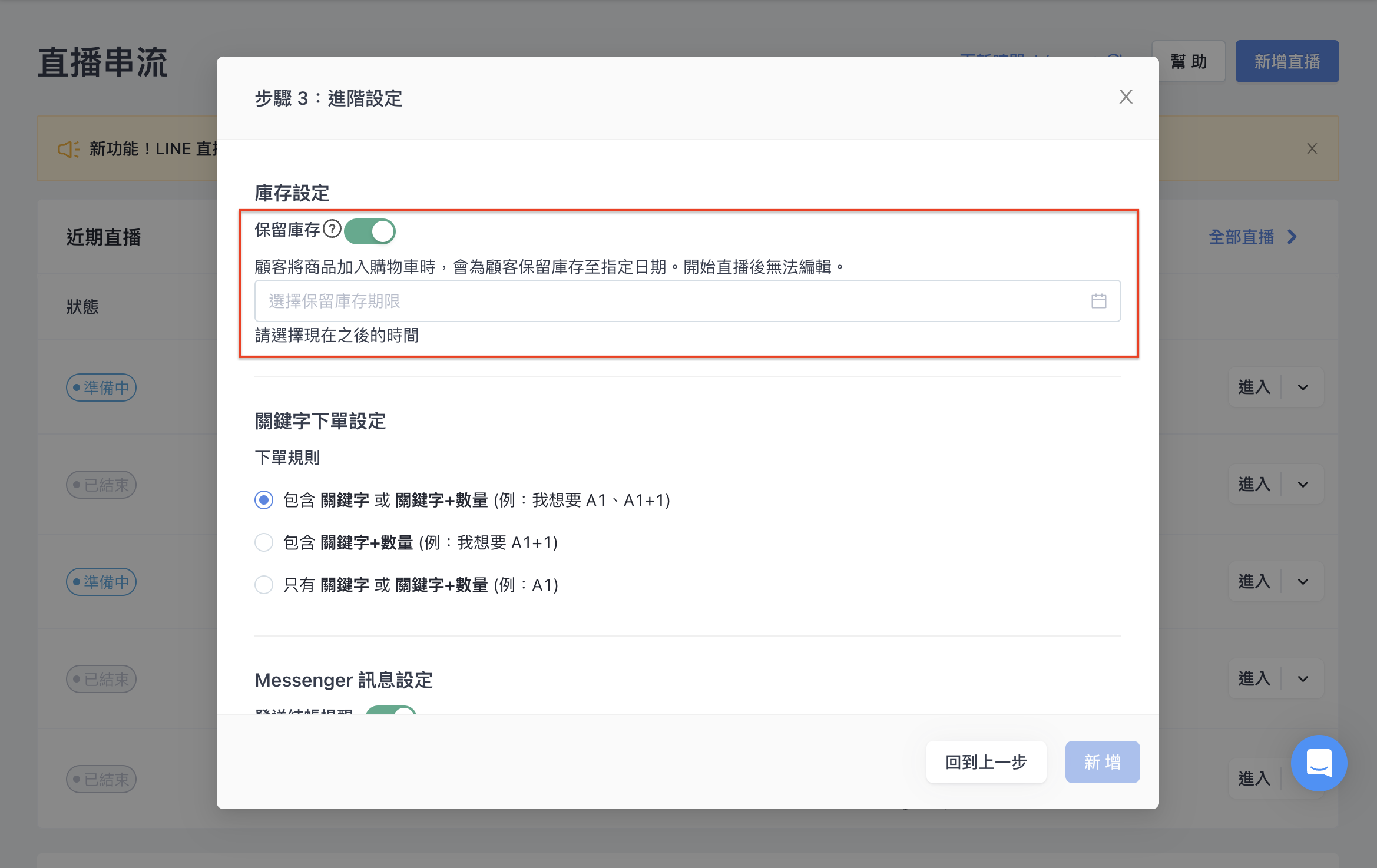Click 進入 for the last 已結束 row
Image resolution: width=1377 pixels, height=868 pixels.
1254,778
